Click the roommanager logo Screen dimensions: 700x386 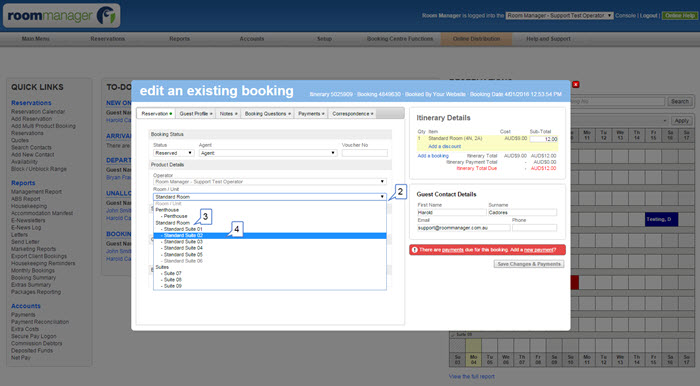click(62, 16)
